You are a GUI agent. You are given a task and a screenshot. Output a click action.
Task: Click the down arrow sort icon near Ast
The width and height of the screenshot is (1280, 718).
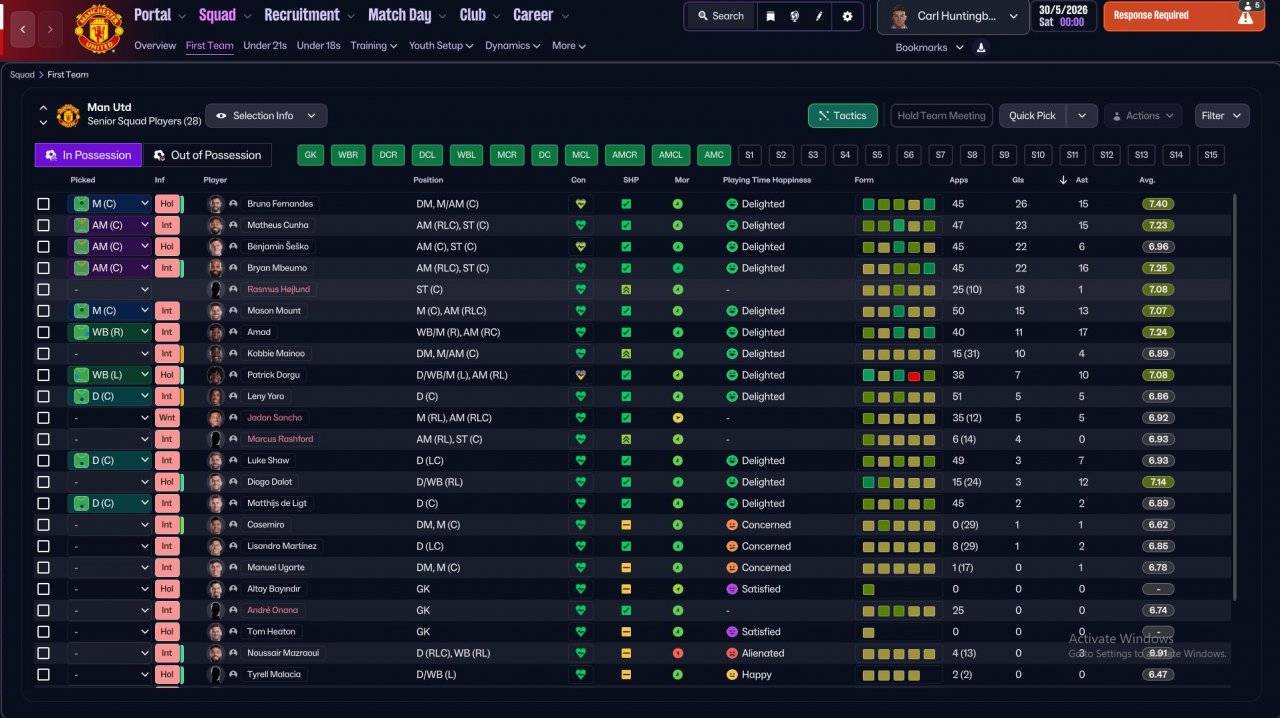click(x=1063, y=180)
